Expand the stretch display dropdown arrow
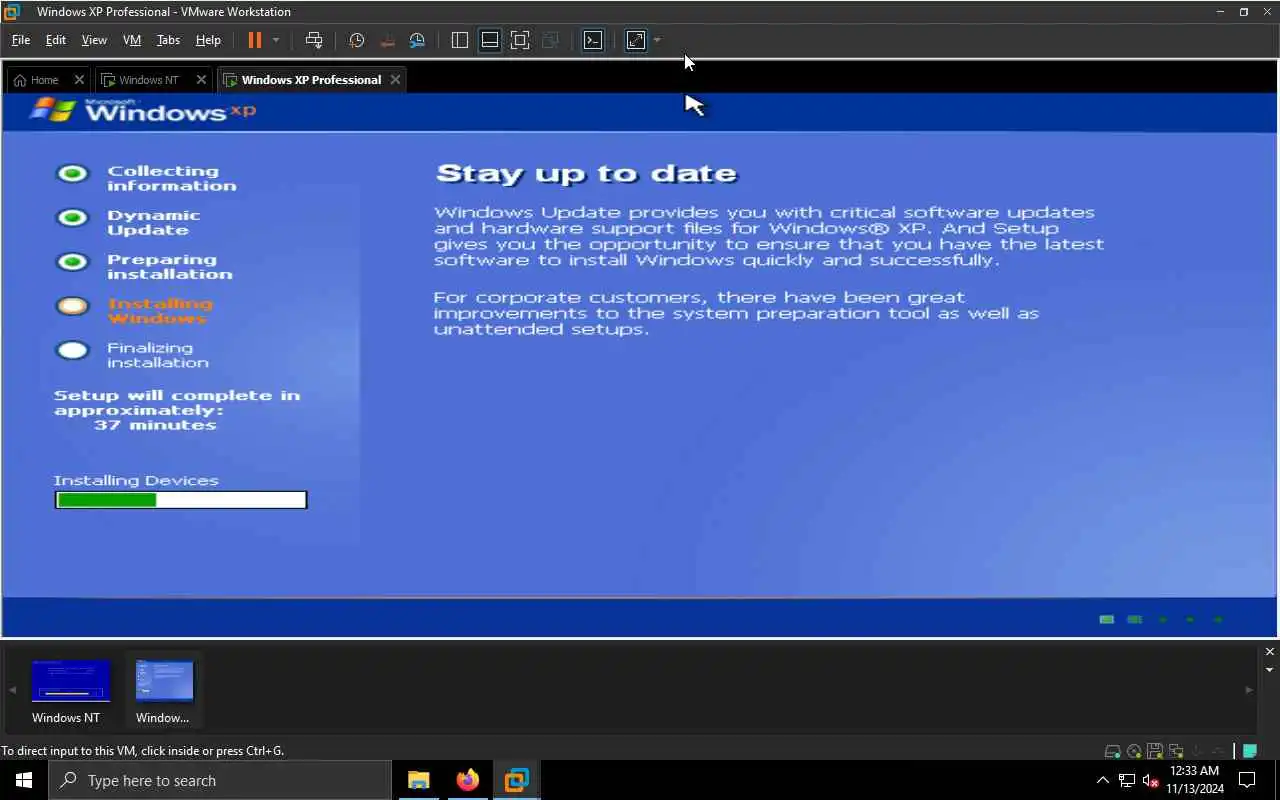This screenshot has height=800, width=1280. click(x=657, y=40)
